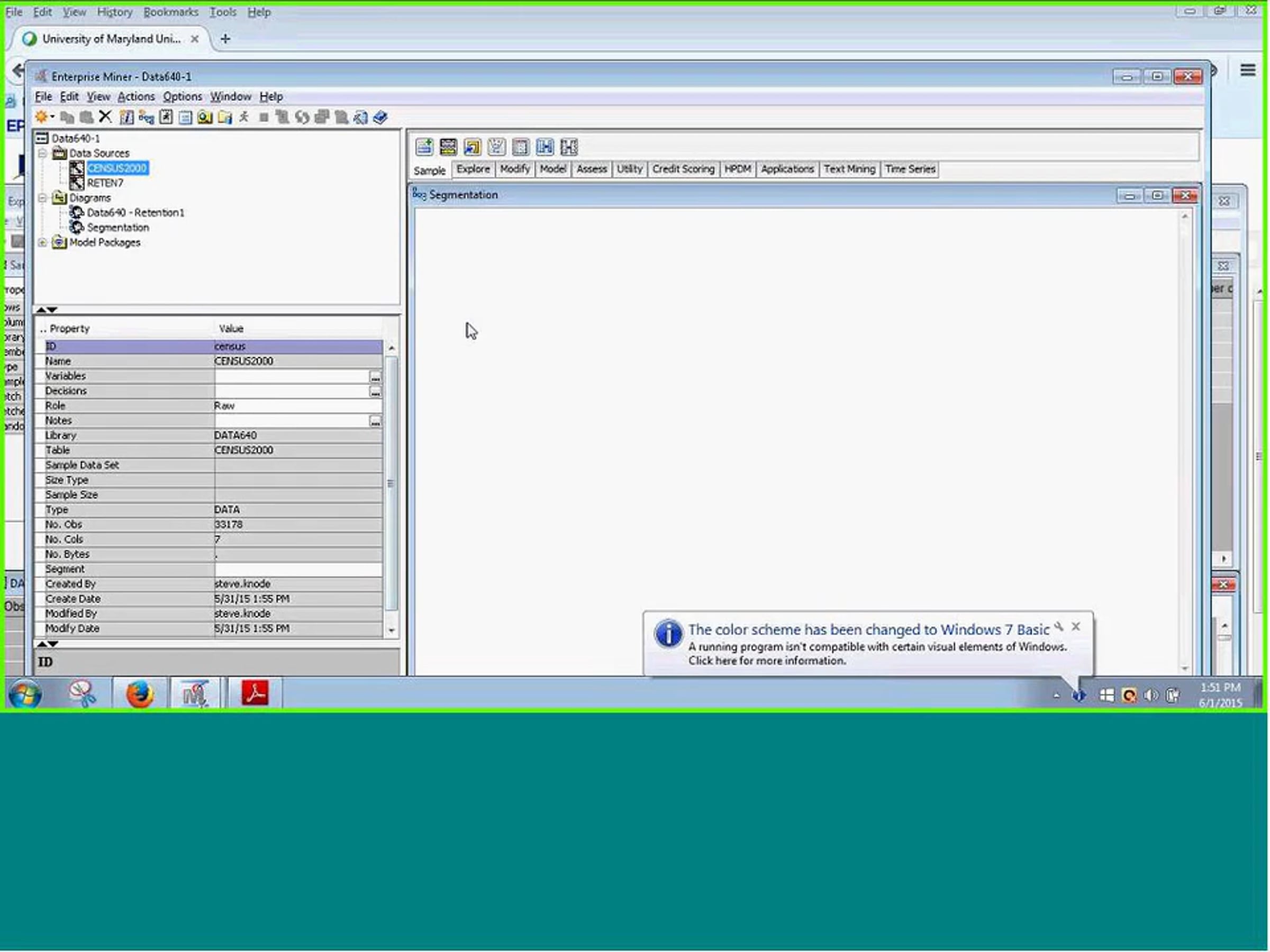Select the RETEN7 data source
The height and width of the screenshot is (952, 1270).
104,183
